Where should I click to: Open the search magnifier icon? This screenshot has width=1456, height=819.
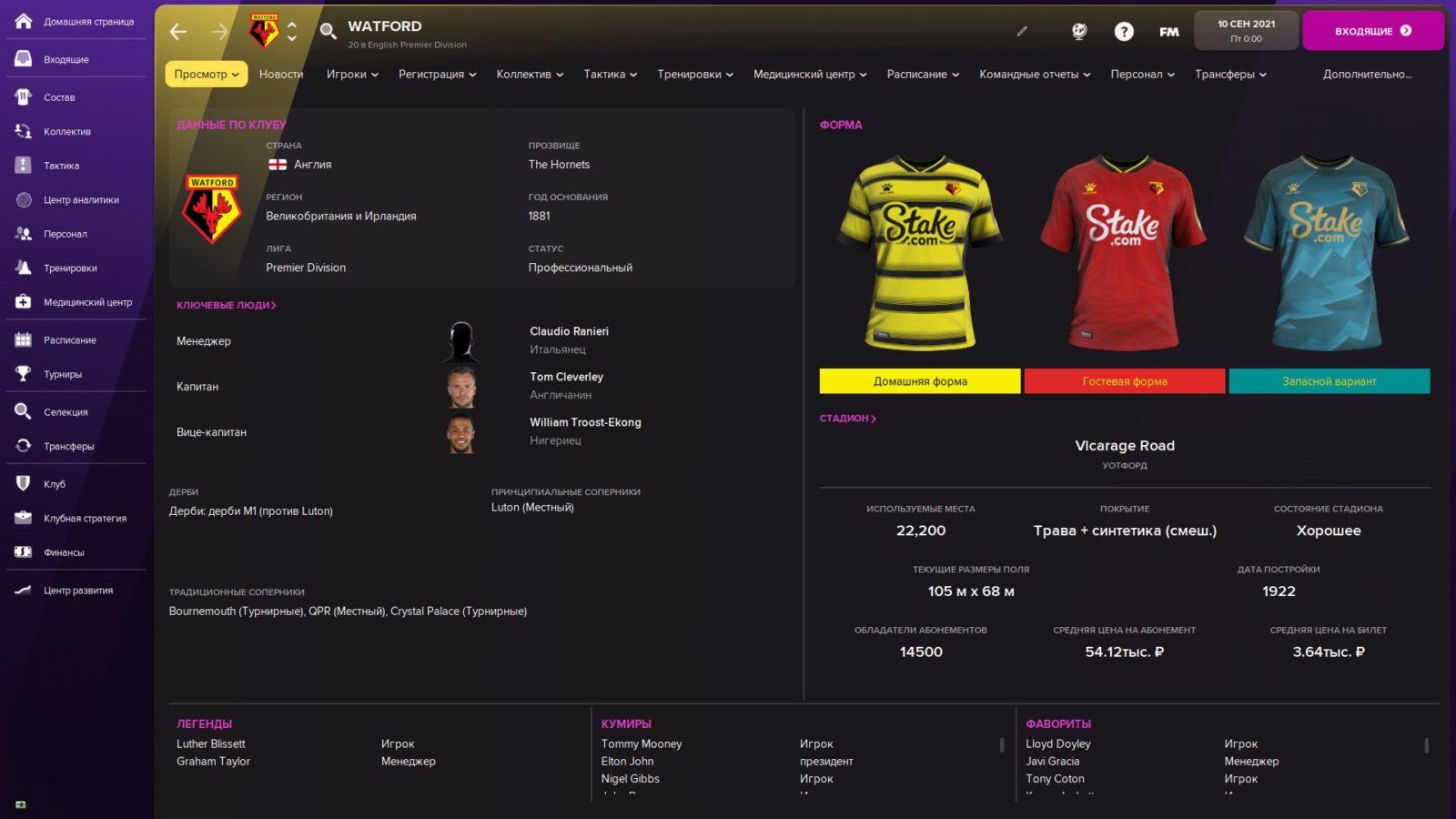coord(328,32)
